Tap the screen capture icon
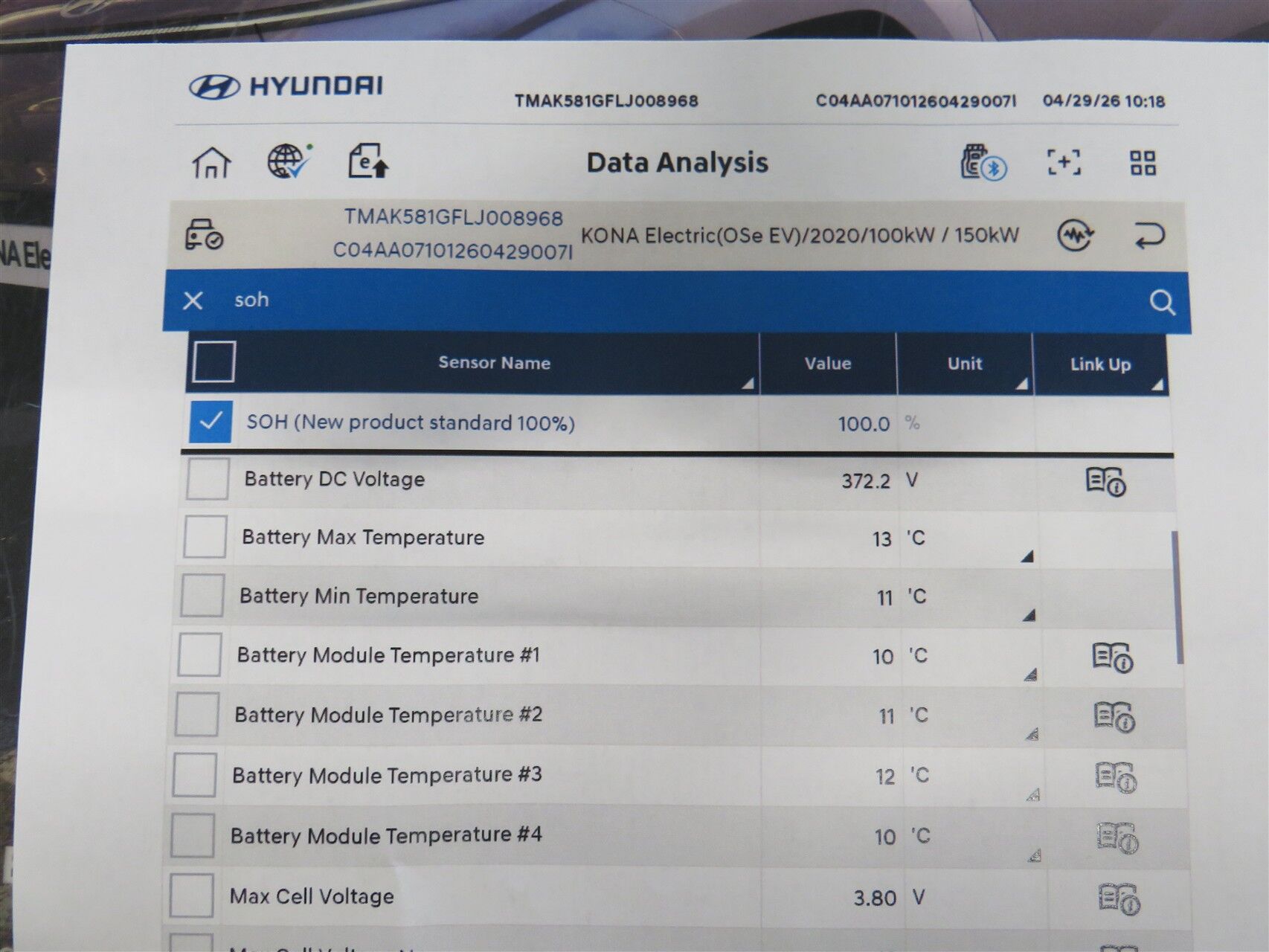 1064,162
